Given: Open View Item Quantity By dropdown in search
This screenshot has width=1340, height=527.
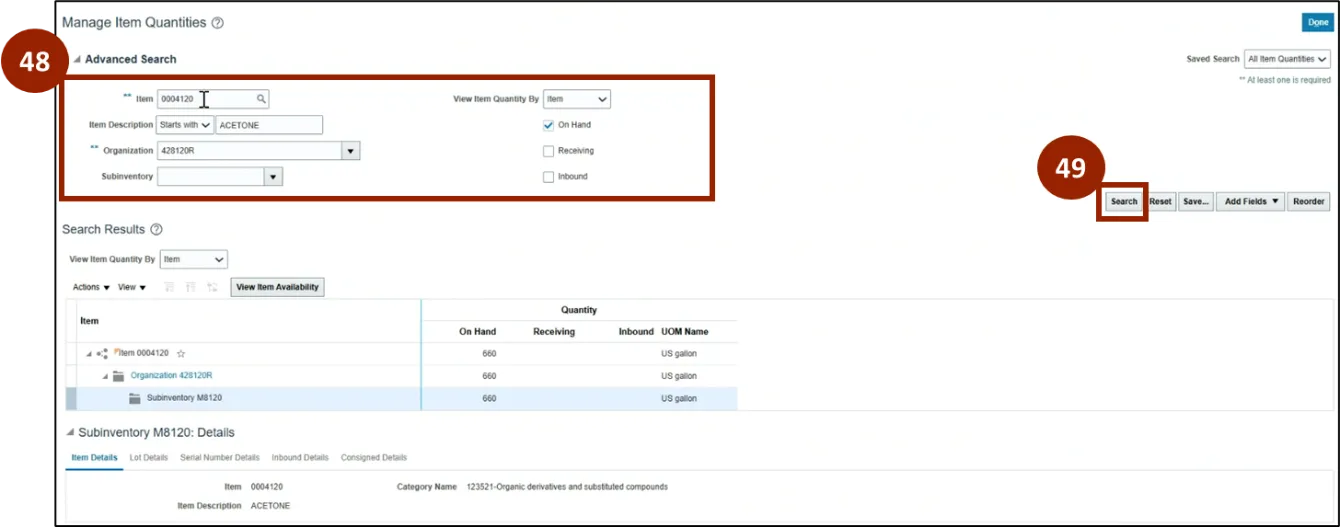Looking at the screenshot, I should 577,99.
